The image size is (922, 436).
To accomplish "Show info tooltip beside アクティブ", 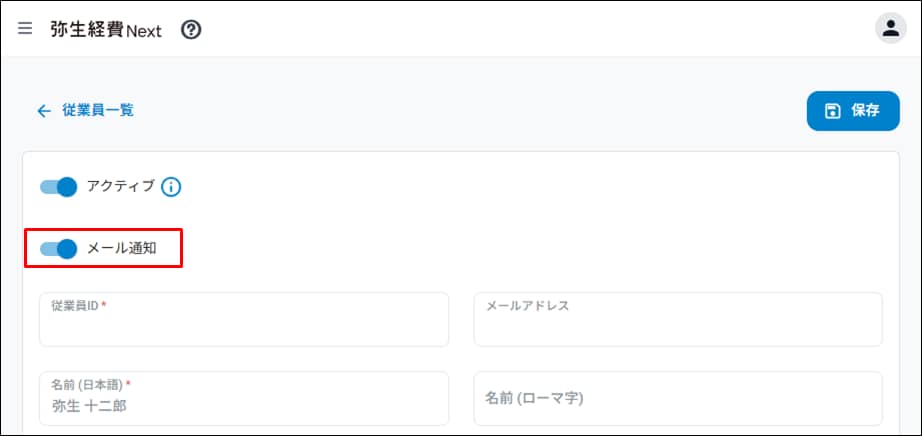I will [x=171, y=187].
